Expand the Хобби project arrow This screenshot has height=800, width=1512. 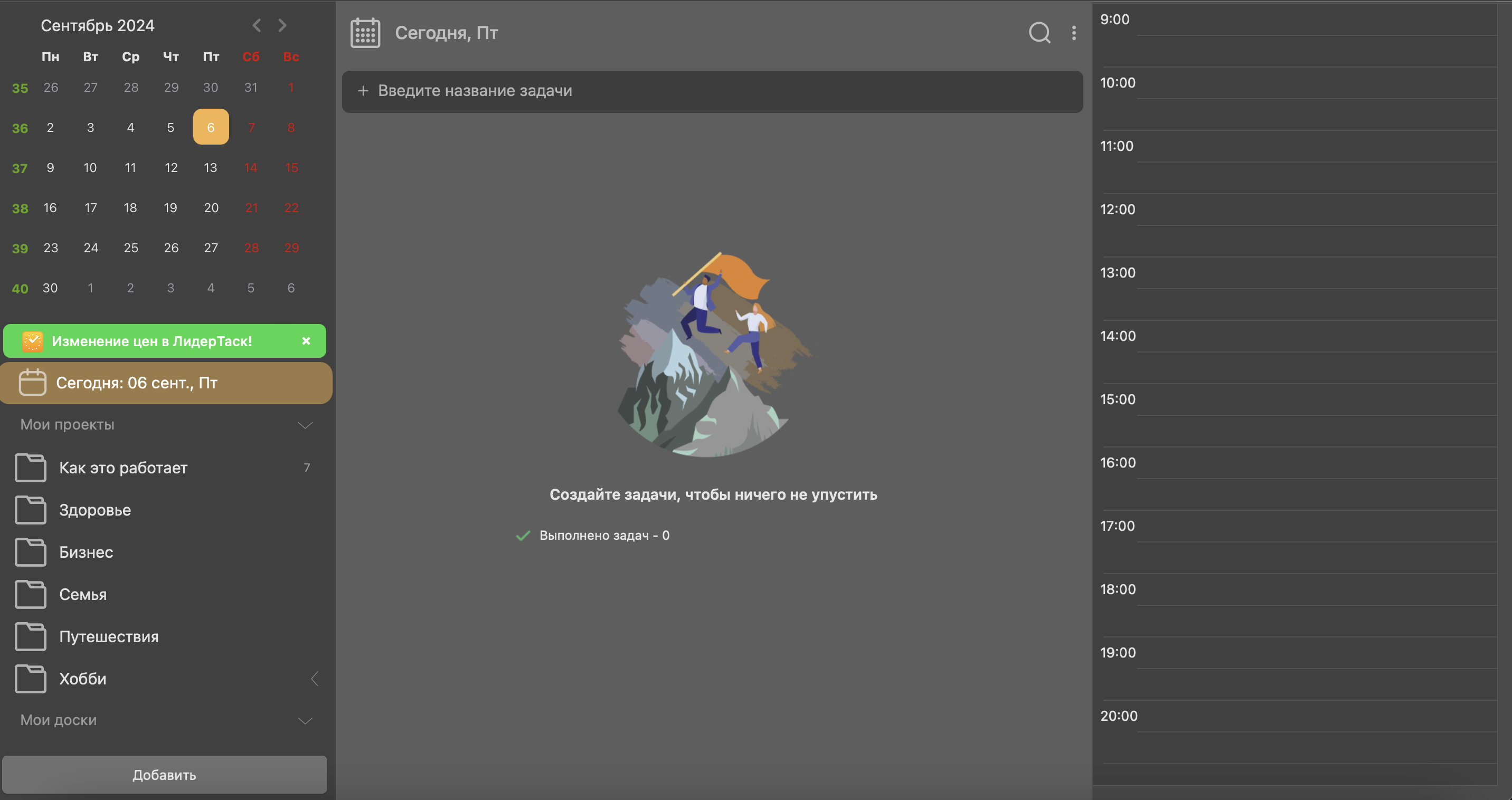(315, 679)
